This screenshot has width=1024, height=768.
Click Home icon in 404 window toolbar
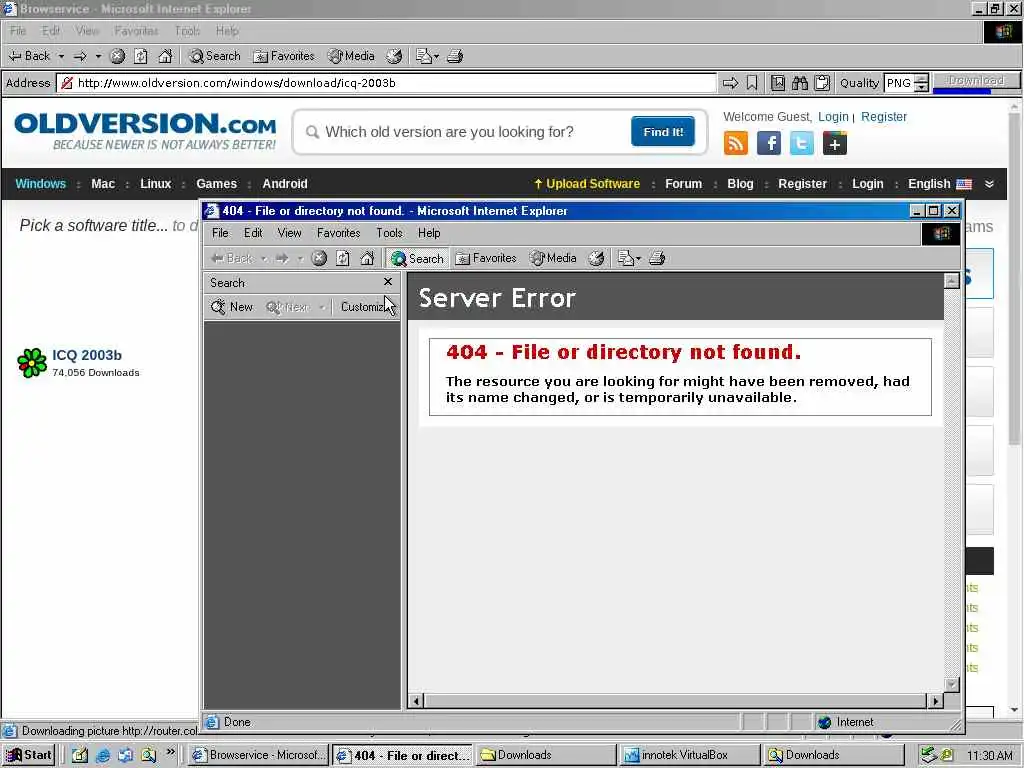tap(367, 259)
